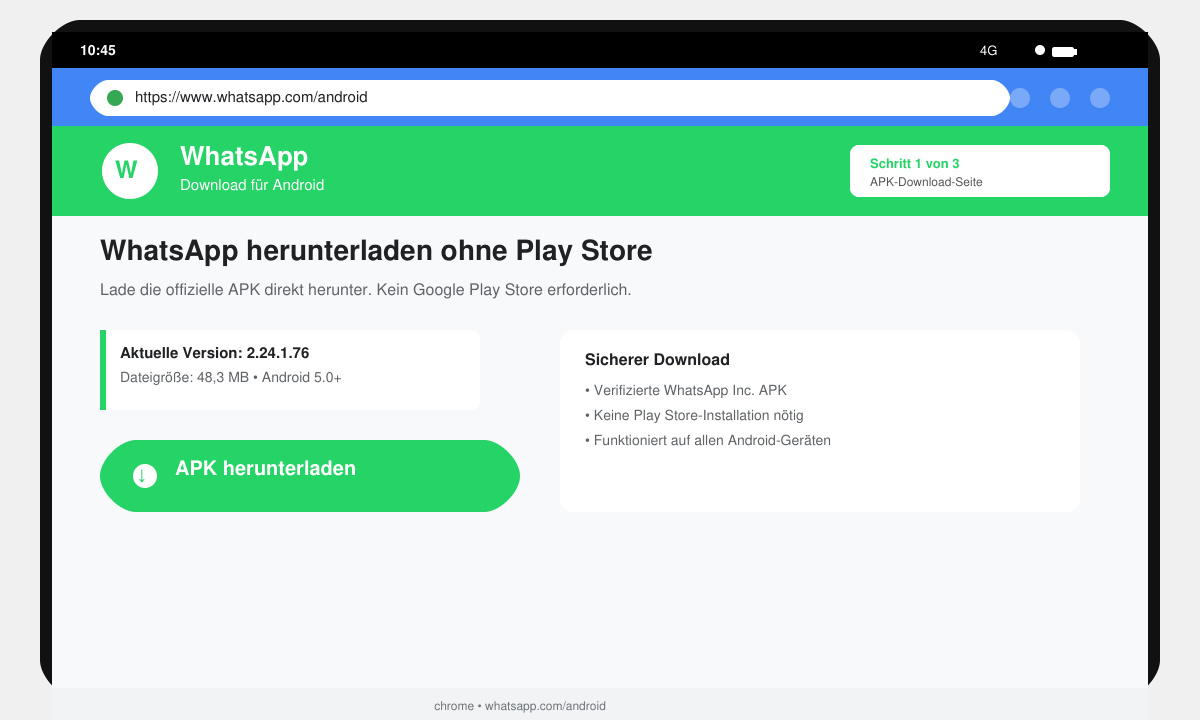Focus the URL address bar

coord(549,98)
